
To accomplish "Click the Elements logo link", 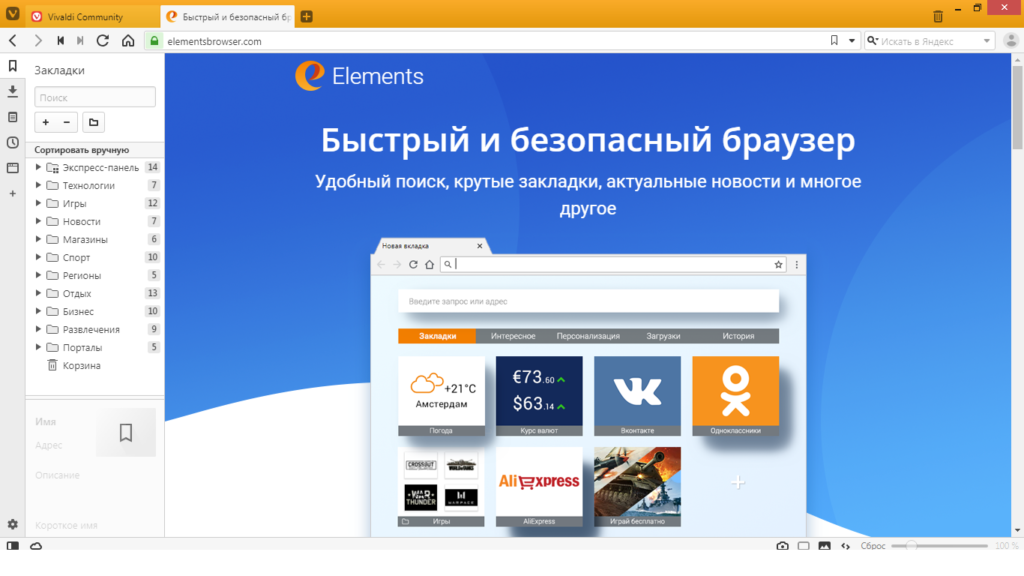I will click(359, 76).
